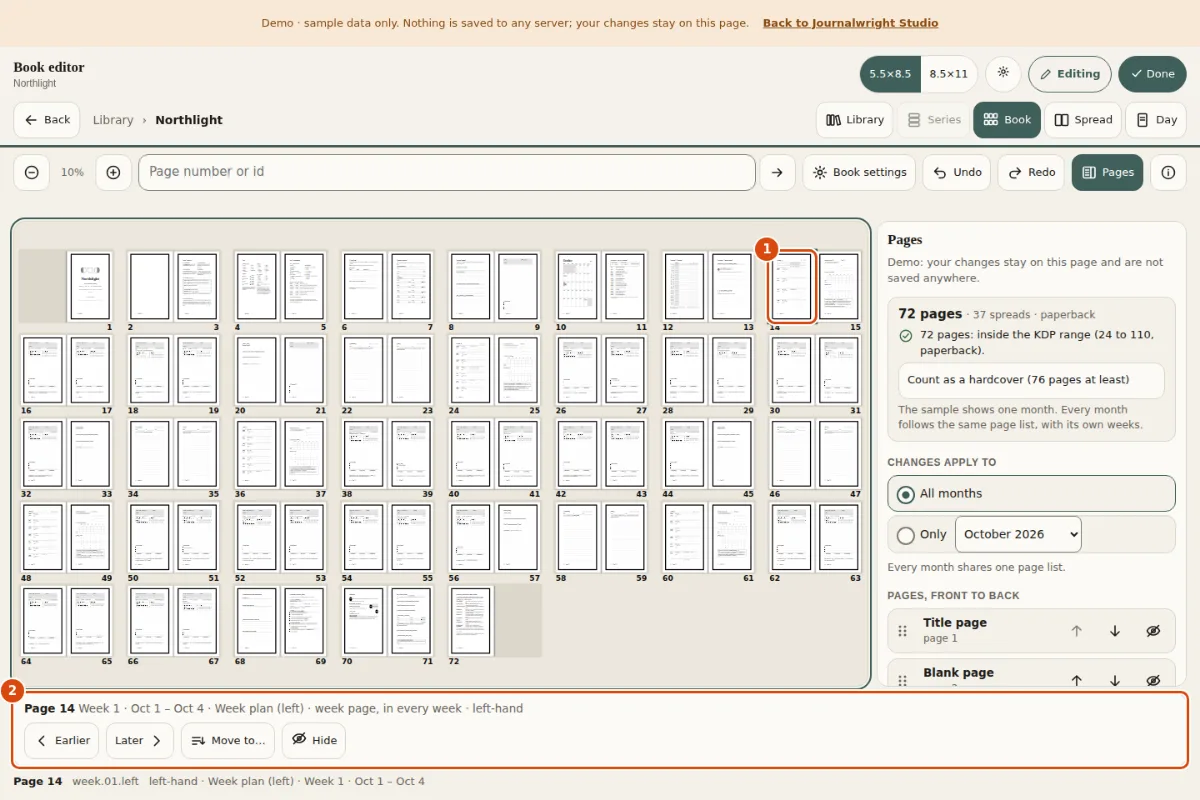Switch to Day view tab
This screenshot has height=800, width=1200.
coord(1156,120)
